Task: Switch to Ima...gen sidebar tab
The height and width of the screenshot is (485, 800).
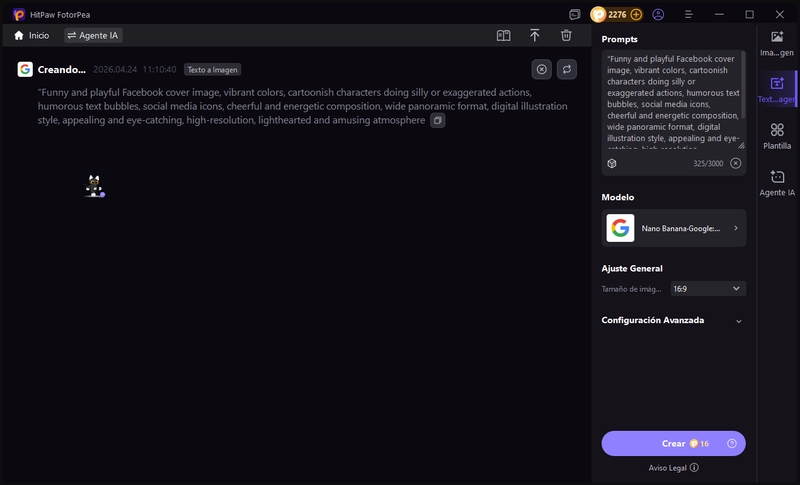Action: tap(777, 43)
